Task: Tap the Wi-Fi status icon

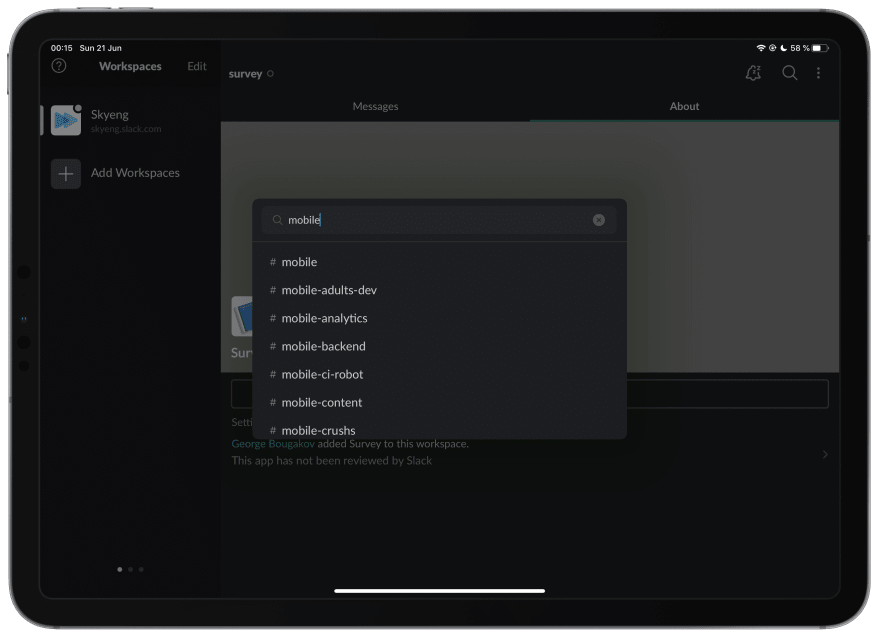Action: click(x=761, y=48)
